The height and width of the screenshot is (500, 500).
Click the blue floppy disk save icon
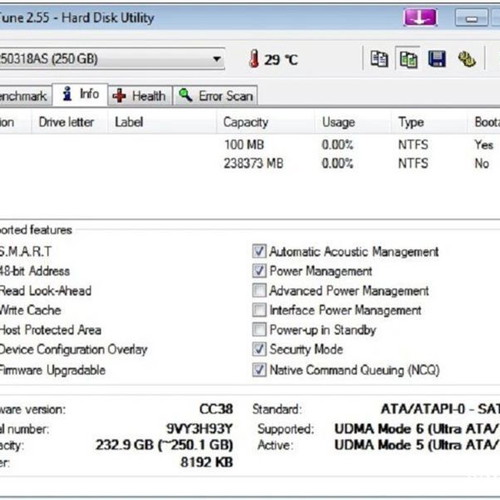pyautogui.click(x=437, y=59)
